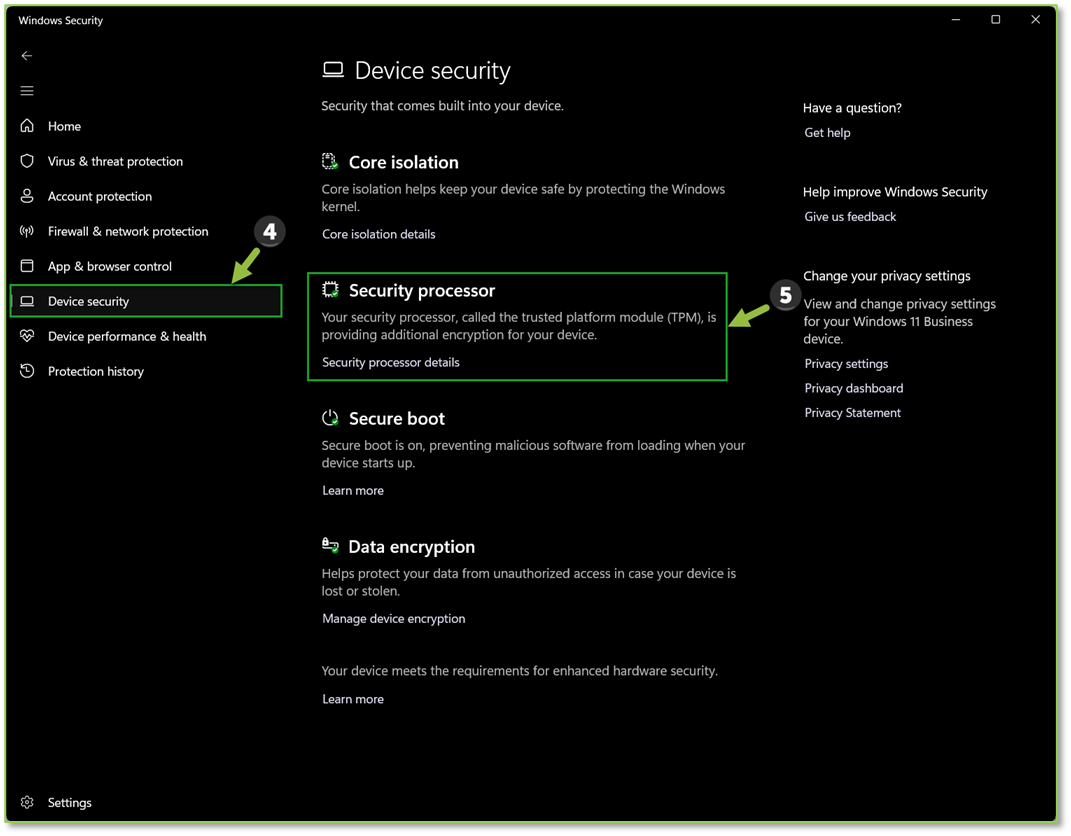Click the Device performance & health heart icon

pos(27,336)
